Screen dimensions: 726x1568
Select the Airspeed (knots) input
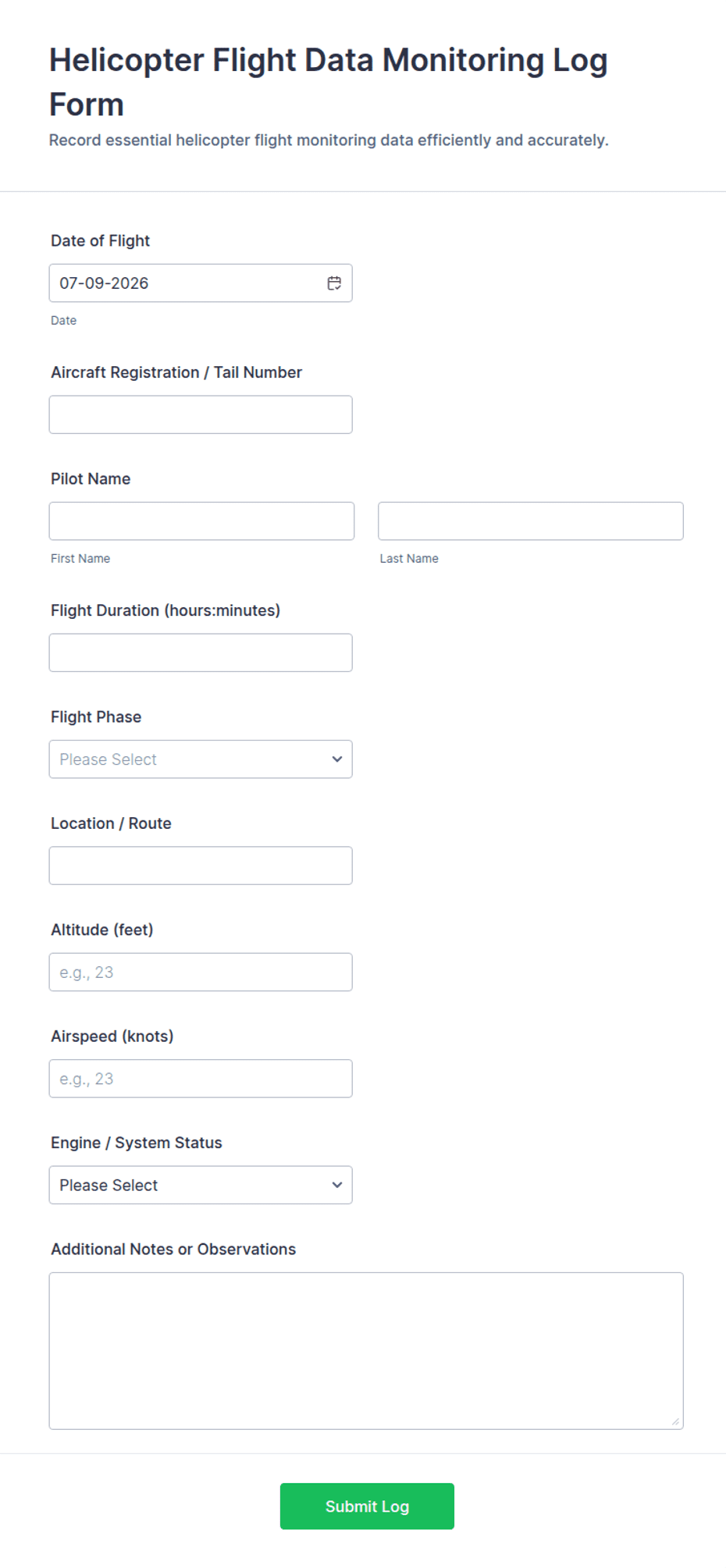pos(201,1079)
